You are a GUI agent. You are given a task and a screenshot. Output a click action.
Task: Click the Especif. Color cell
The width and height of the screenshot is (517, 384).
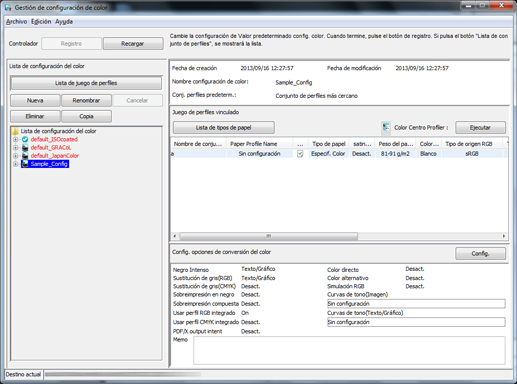click(328, 154)
